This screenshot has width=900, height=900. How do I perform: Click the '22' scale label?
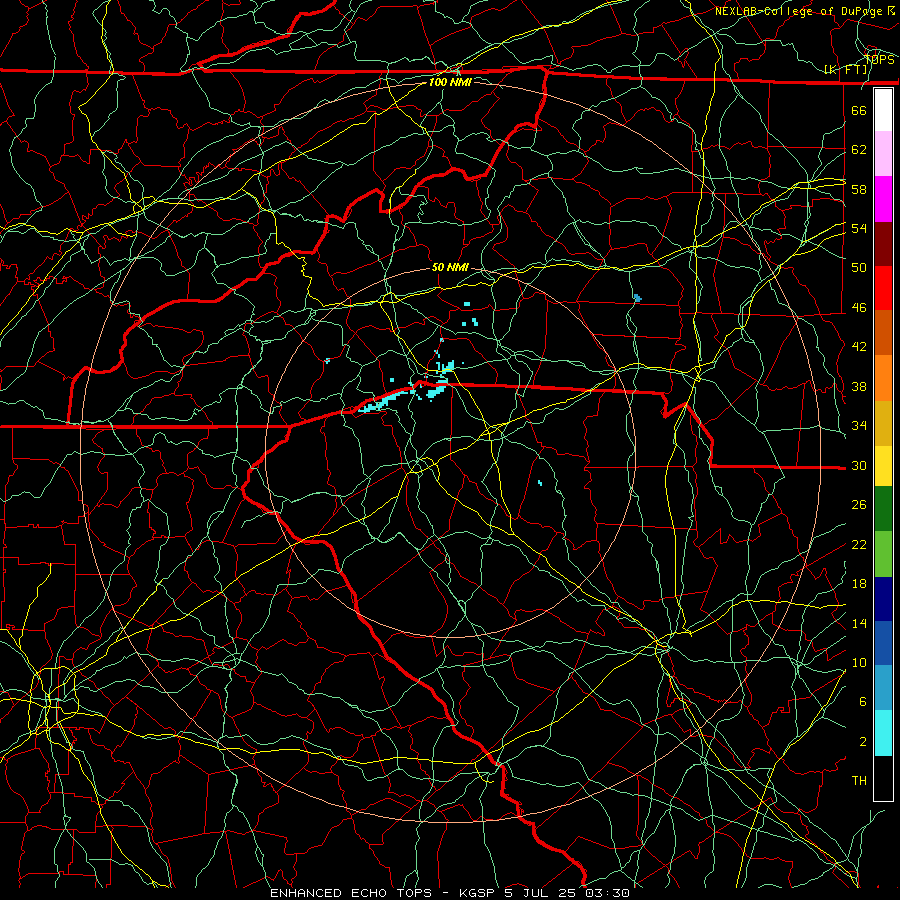(859, 544)
